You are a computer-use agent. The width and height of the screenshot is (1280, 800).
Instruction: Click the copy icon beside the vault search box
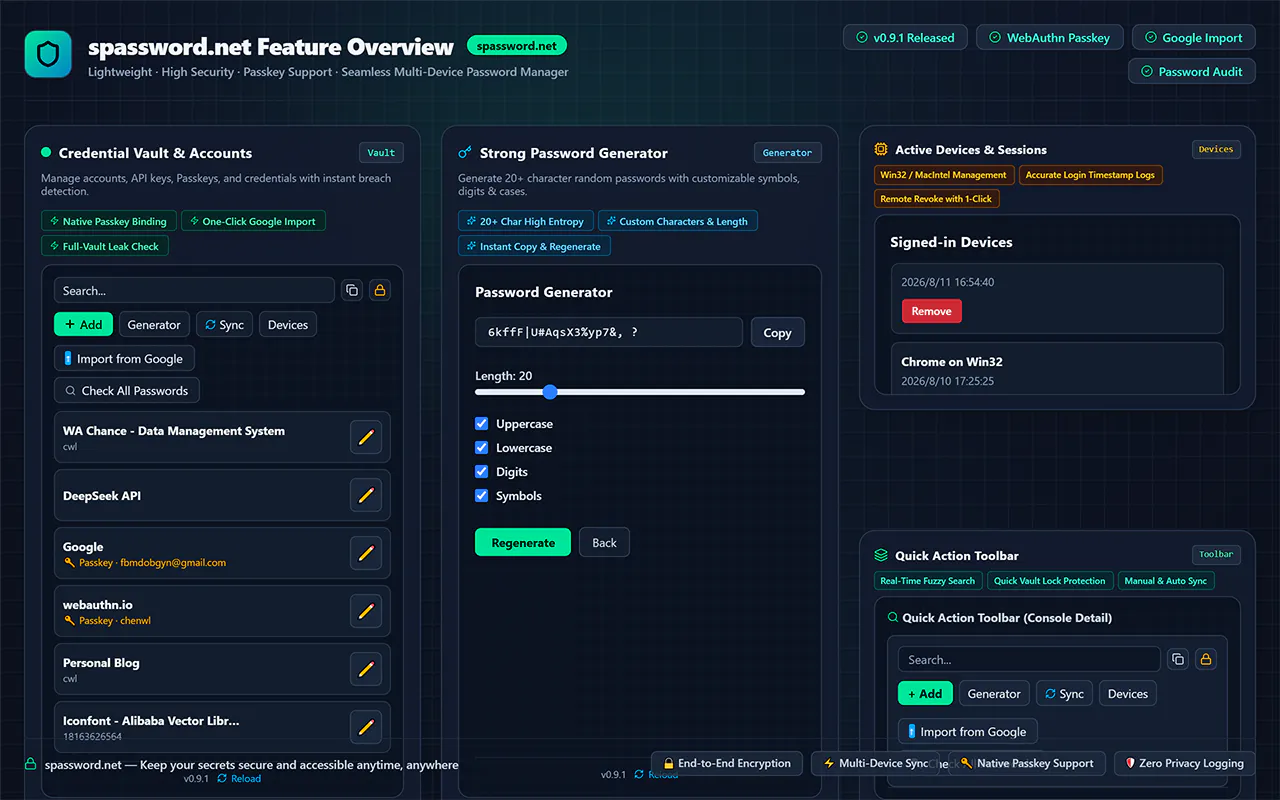tap(352, 290)
